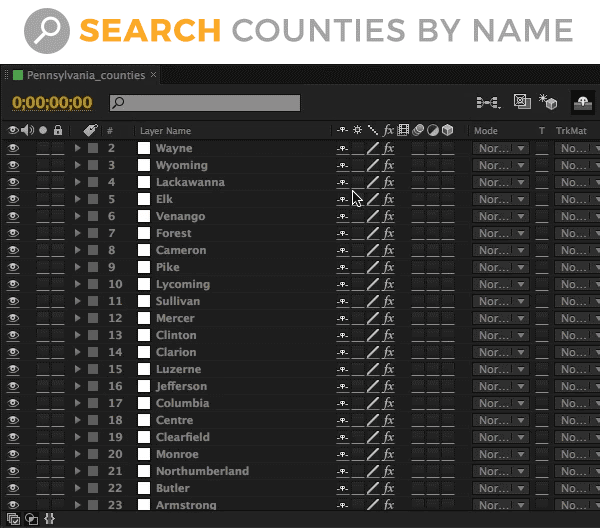Click the fx icon on the Elk layer

pyautogui.click(x=389, y=199)
